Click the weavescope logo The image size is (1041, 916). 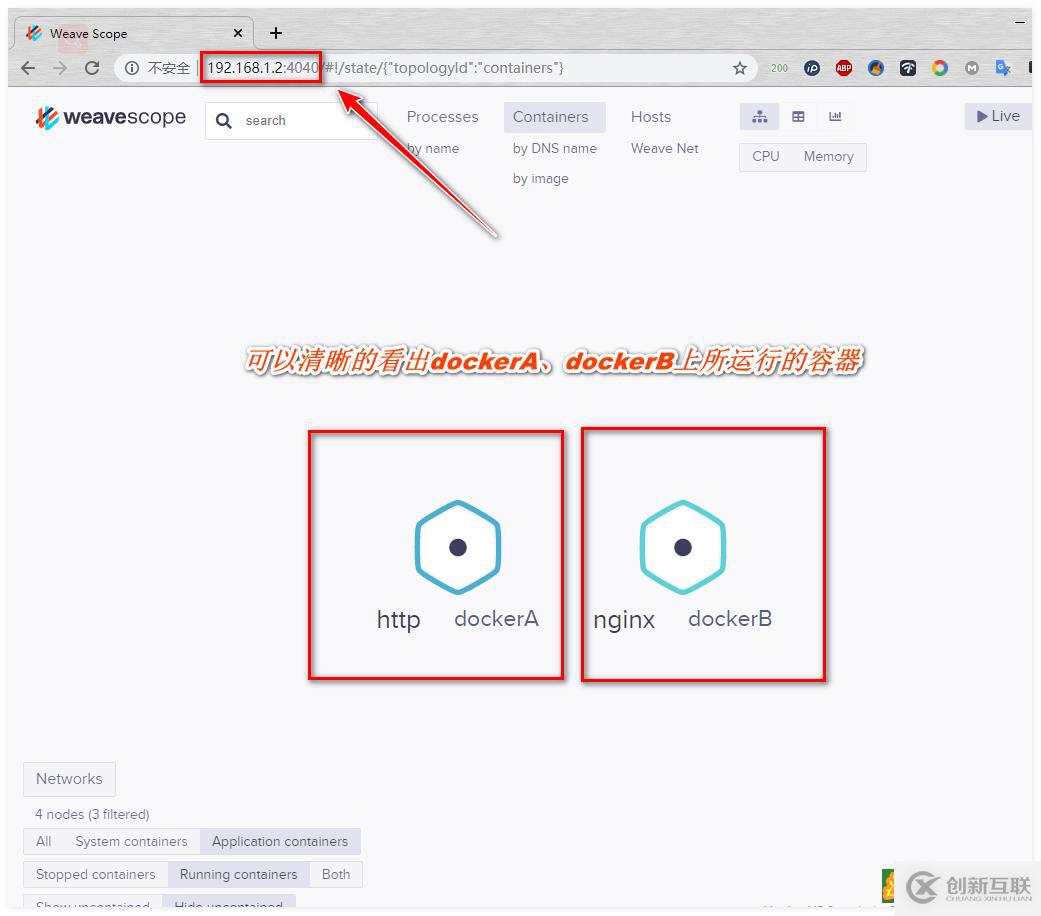point(111,117)
